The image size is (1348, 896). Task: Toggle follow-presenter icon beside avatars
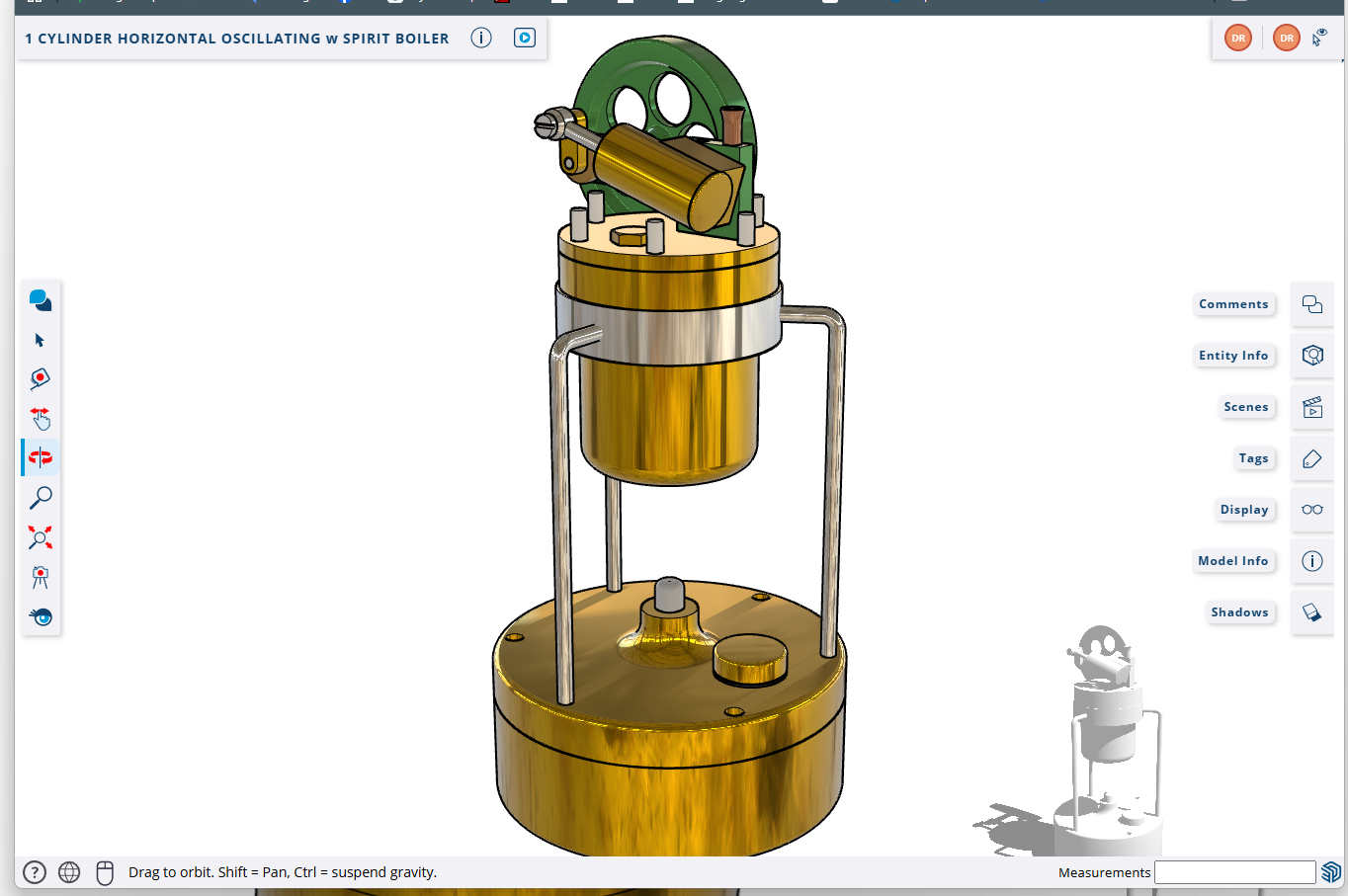(1319, 38)
